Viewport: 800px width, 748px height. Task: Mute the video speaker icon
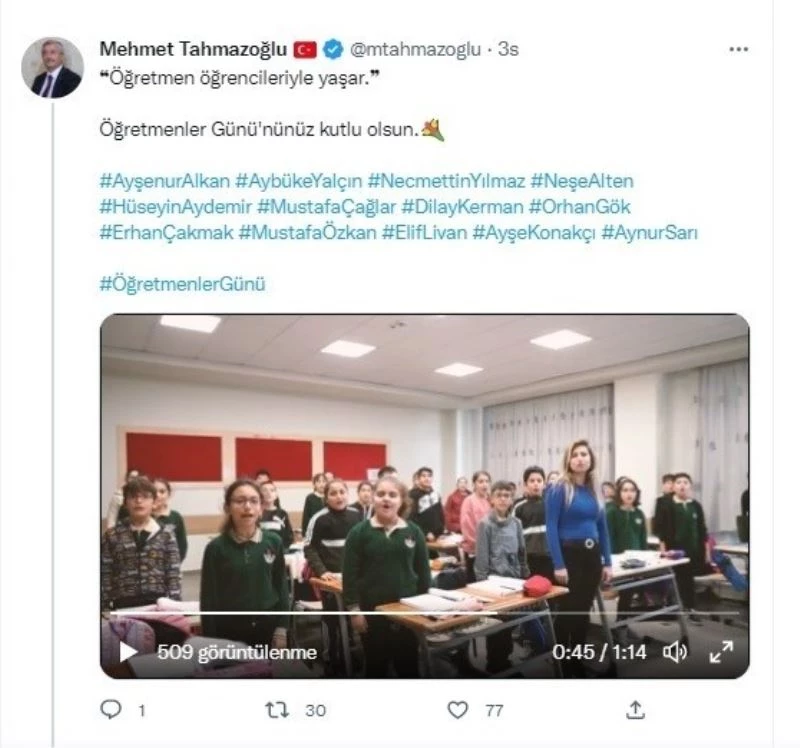point(674,652)
